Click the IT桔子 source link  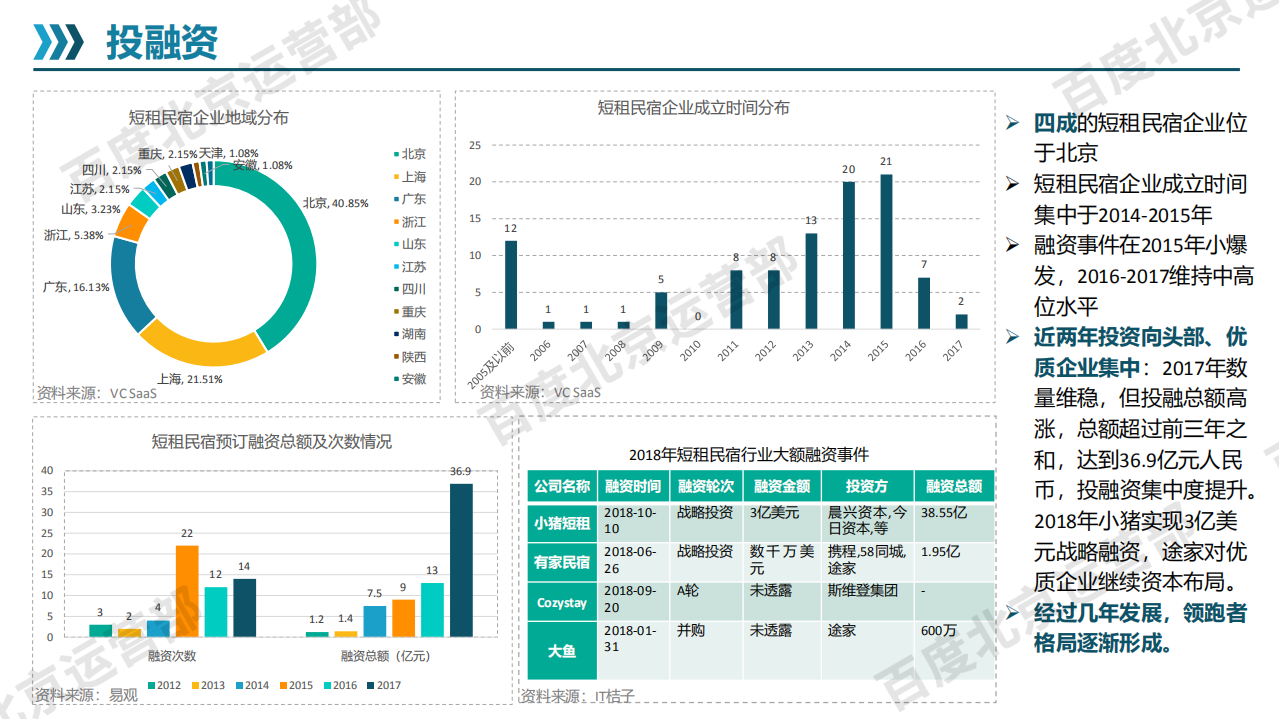tap(612, 697)
